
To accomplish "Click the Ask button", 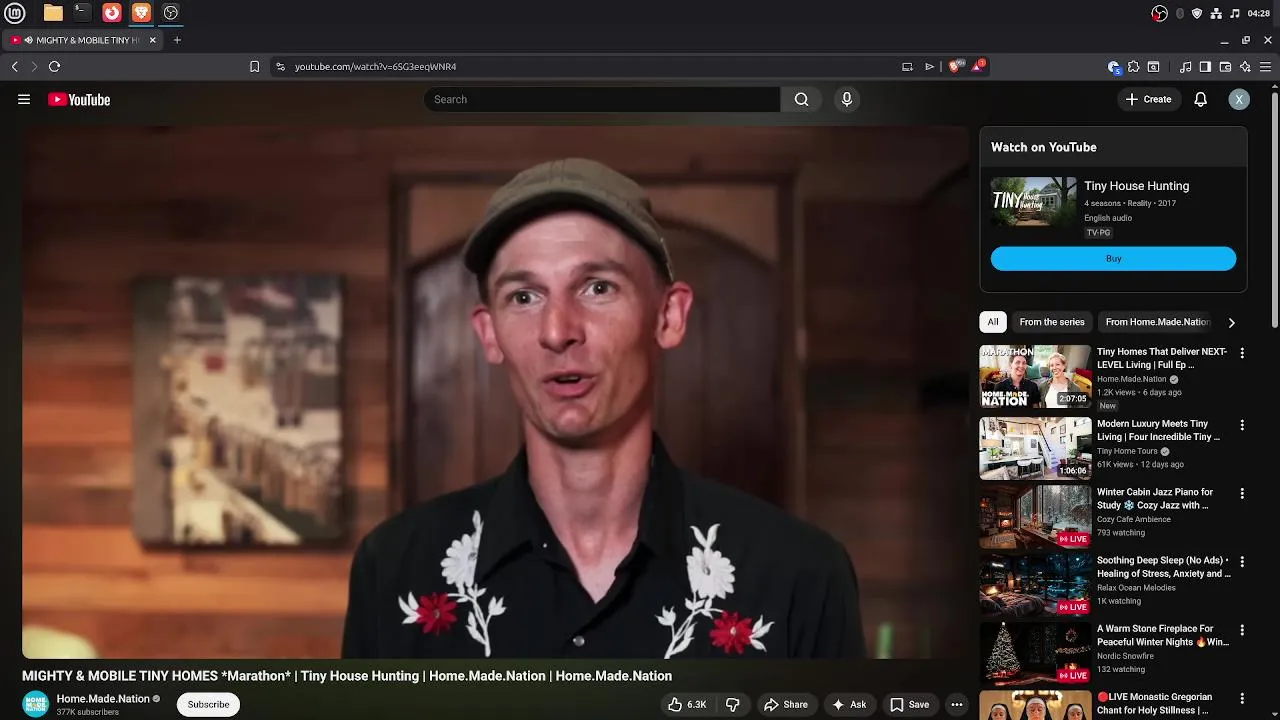I will pos(849,704).
